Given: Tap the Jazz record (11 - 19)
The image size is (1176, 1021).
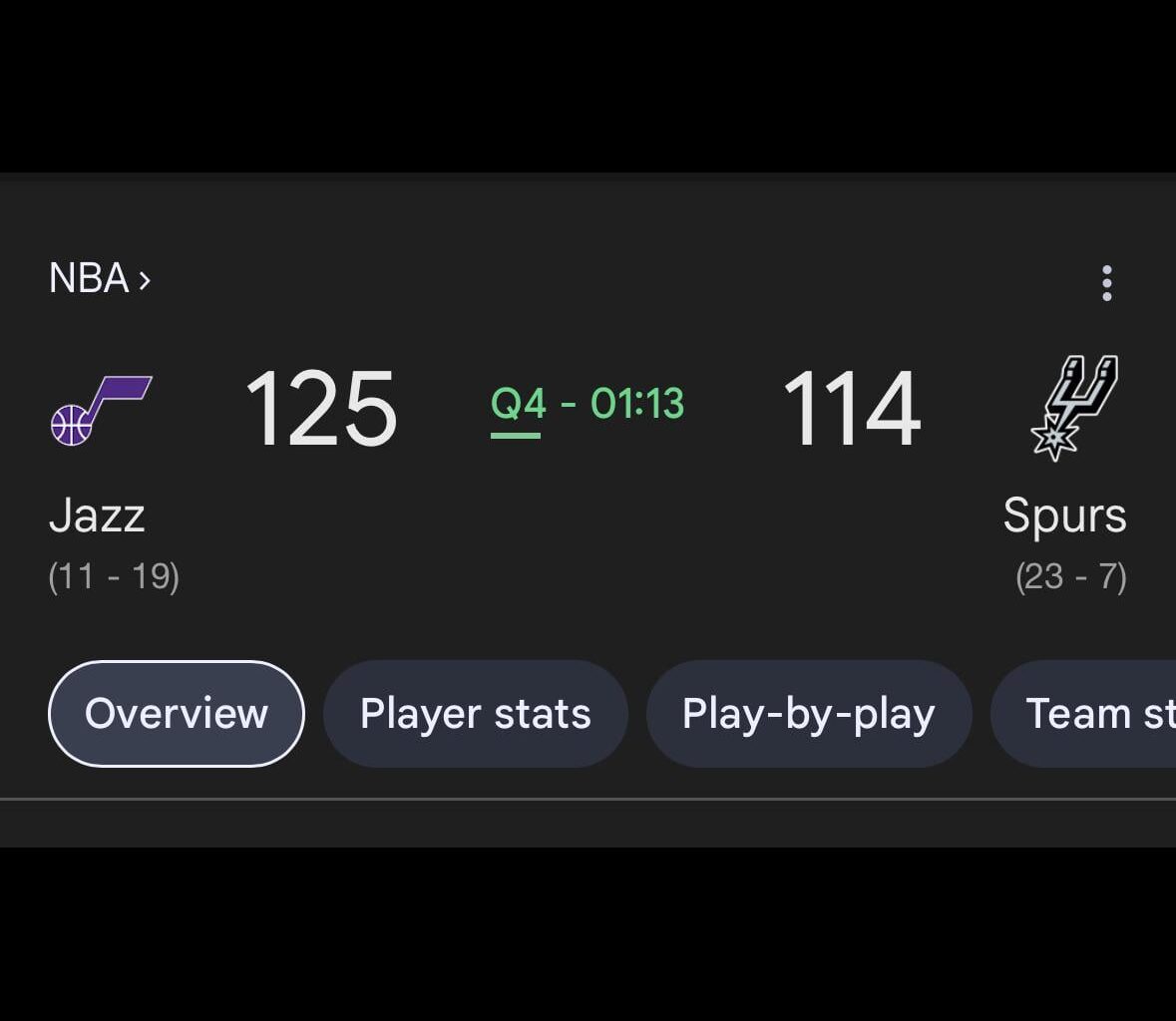Looking at the screenshot, I should (x=114, y=576).
